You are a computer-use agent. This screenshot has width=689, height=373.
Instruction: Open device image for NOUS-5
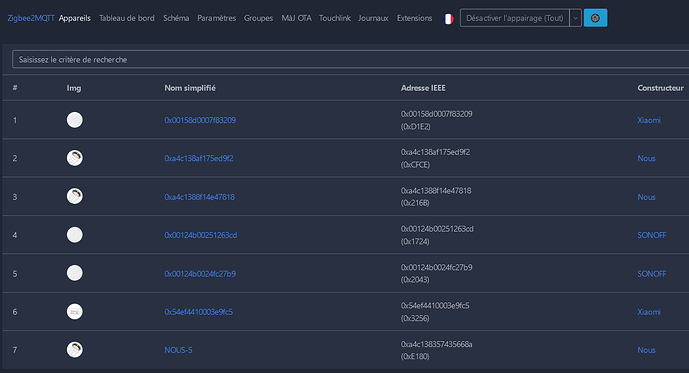click(x=75, y=350)
